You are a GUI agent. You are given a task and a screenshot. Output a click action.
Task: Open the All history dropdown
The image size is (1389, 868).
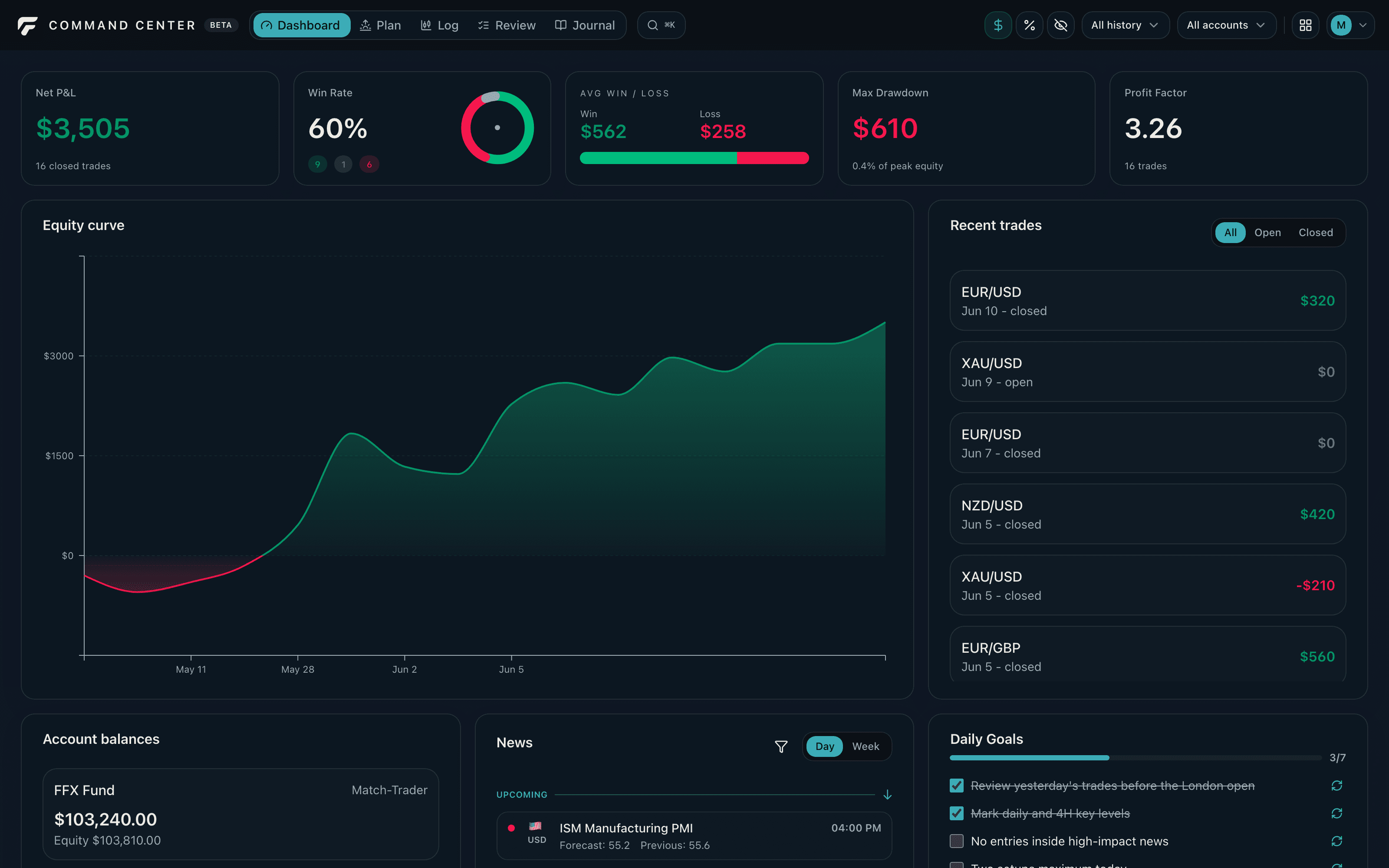pos(1125,25)
